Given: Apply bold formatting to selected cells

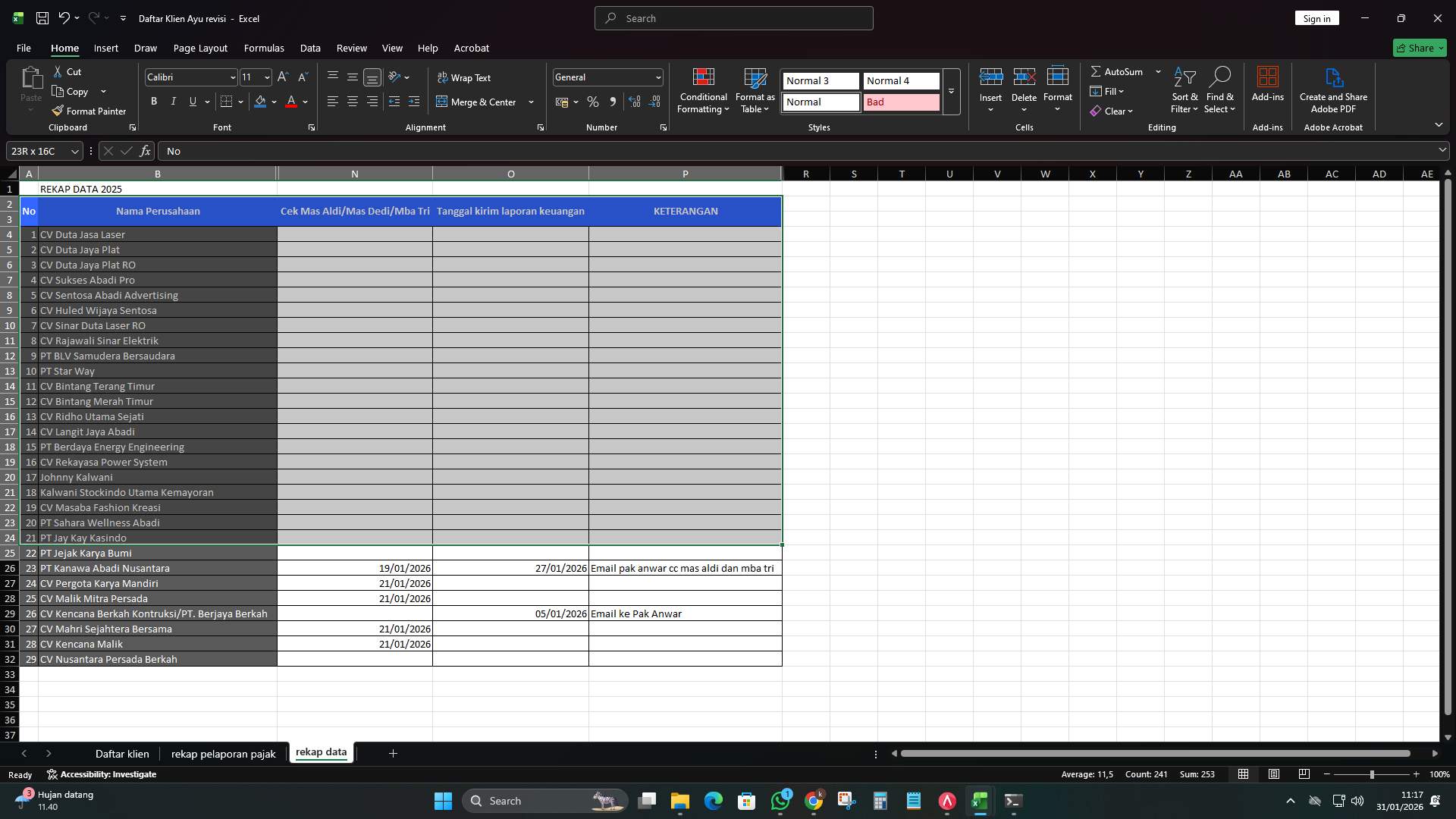Looking at the screenshot, I should [x=153, y=101].
